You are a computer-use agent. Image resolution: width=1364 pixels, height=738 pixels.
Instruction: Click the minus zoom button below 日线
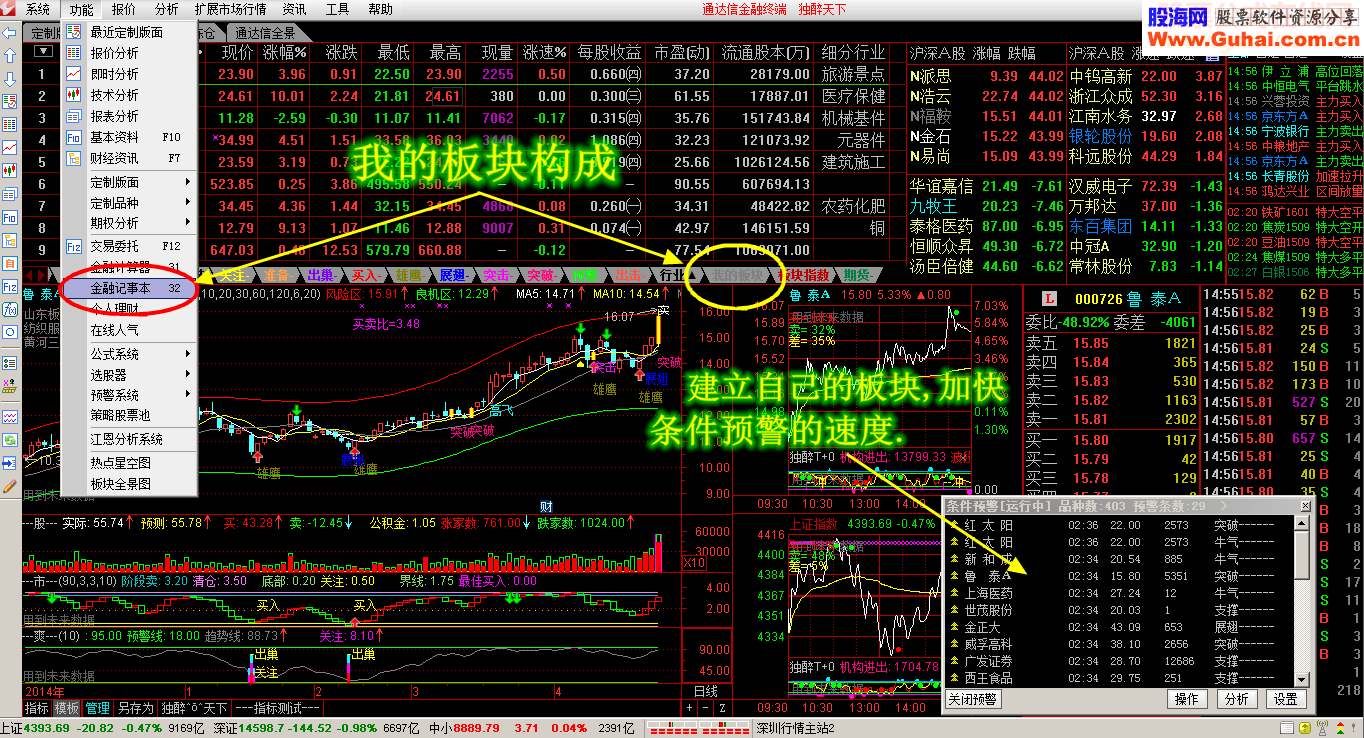(x=706, y=708)
